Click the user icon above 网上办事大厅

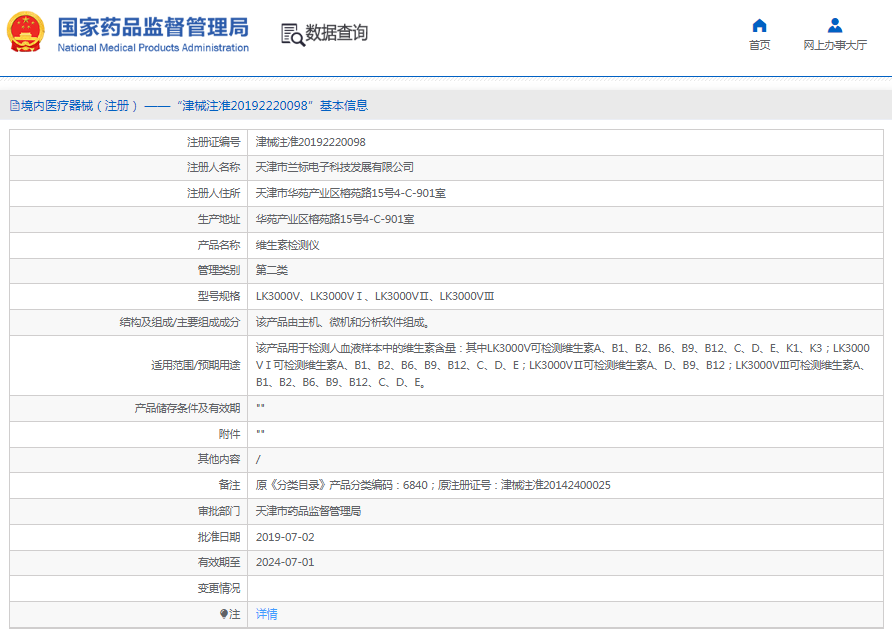835,26
